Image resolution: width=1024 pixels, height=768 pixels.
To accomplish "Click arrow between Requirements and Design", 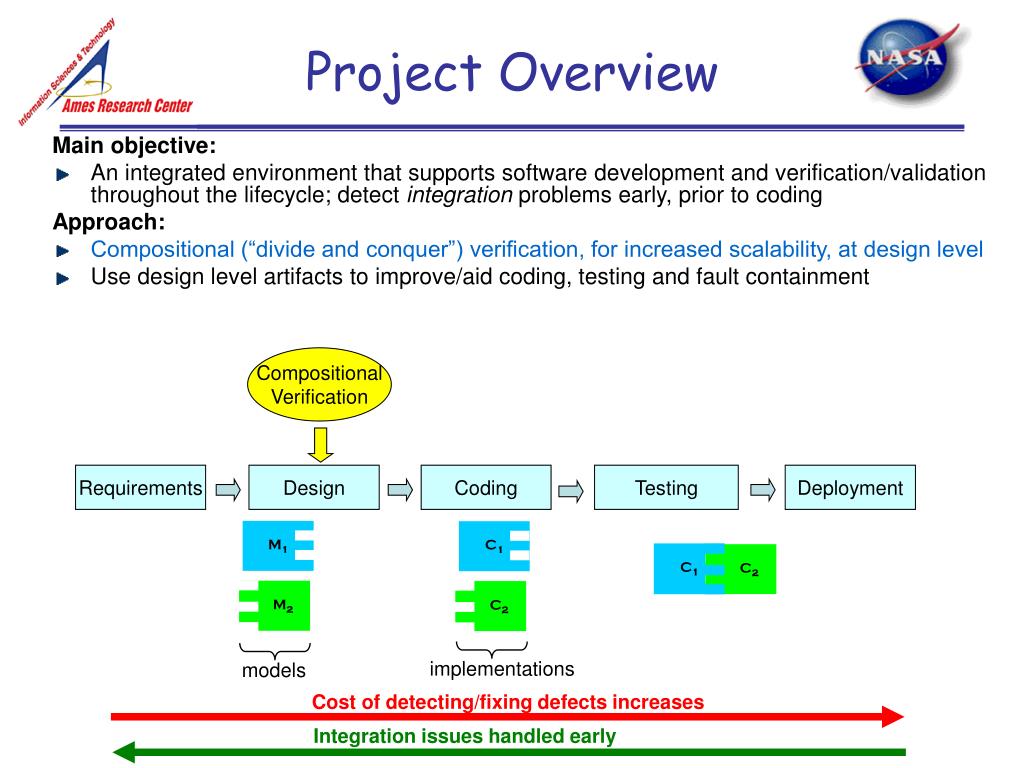I will coord(228,489).
